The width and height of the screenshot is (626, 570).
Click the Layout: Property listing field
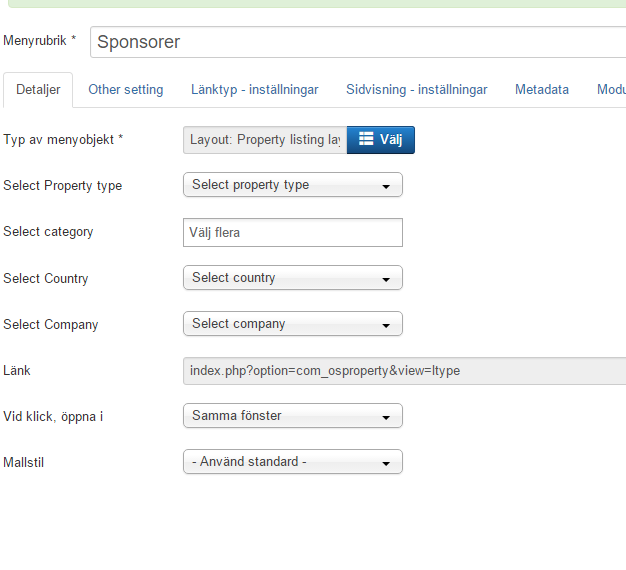pos(265,140)
